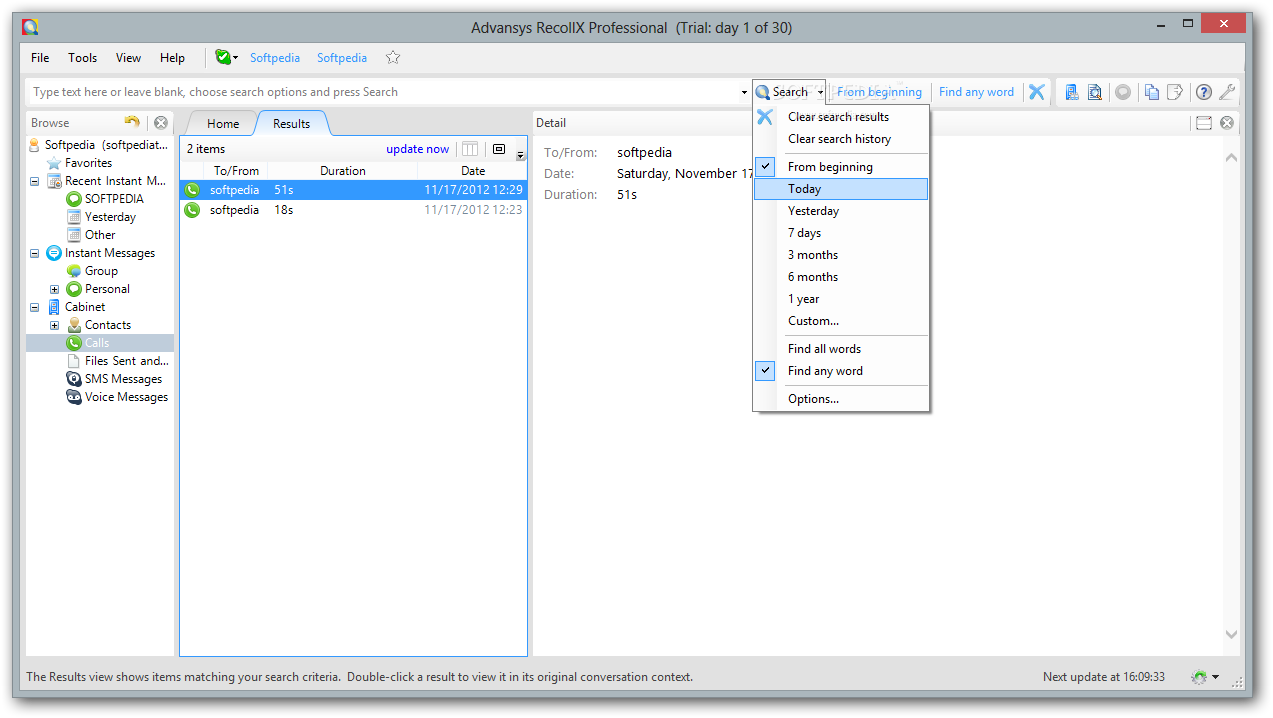
Task: Select Other under Recent Instant Messages
Action: coord(100,235)
